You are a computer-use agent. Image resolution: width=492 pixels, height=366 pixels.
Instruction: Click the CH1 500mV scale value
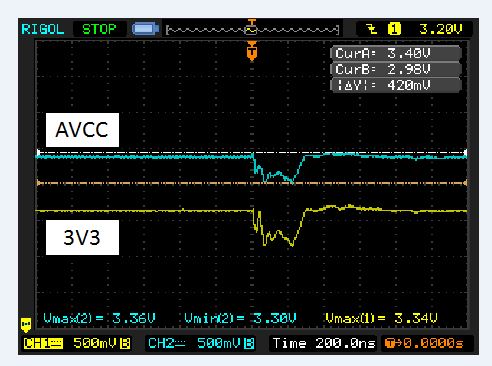tap(95, 343)
